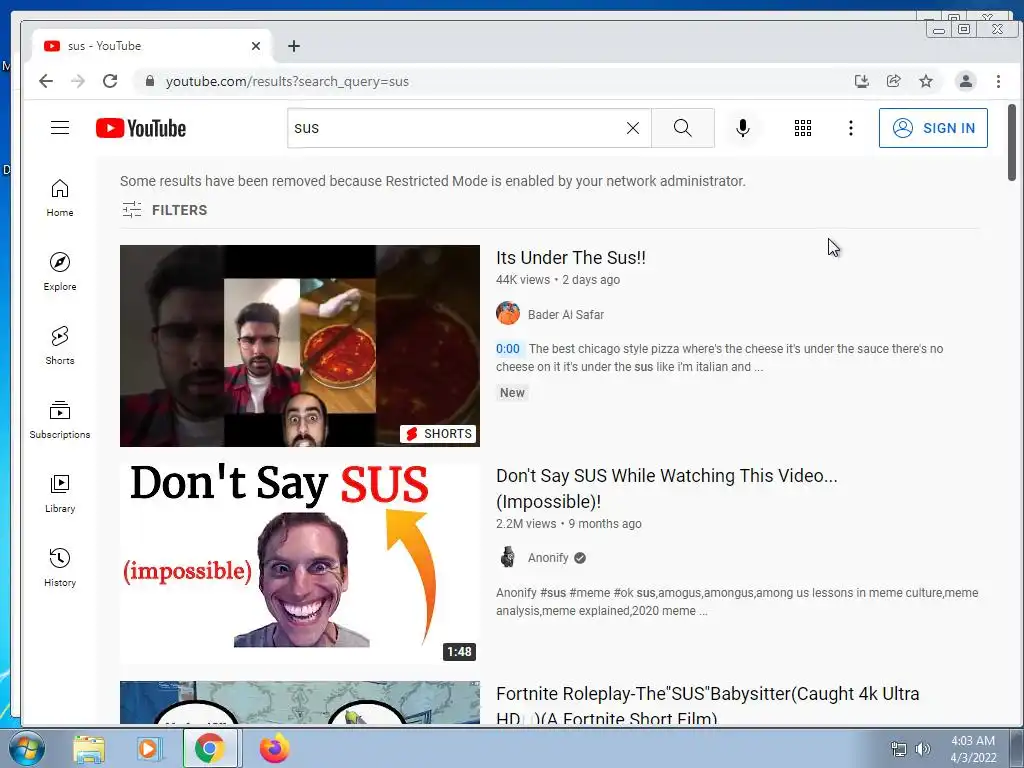
Task: Open YouTube settings three-dot menu
Action: 850,128
